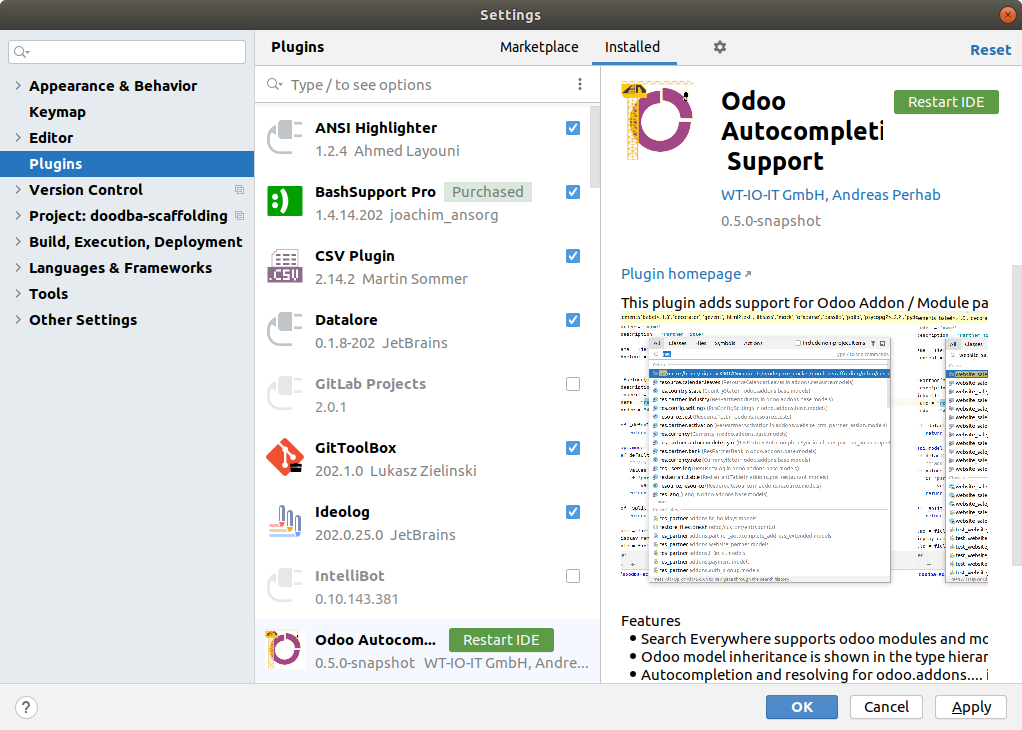Select the Ideolog plugin name
Screen dimensions: 1022x730
(342, 512)
